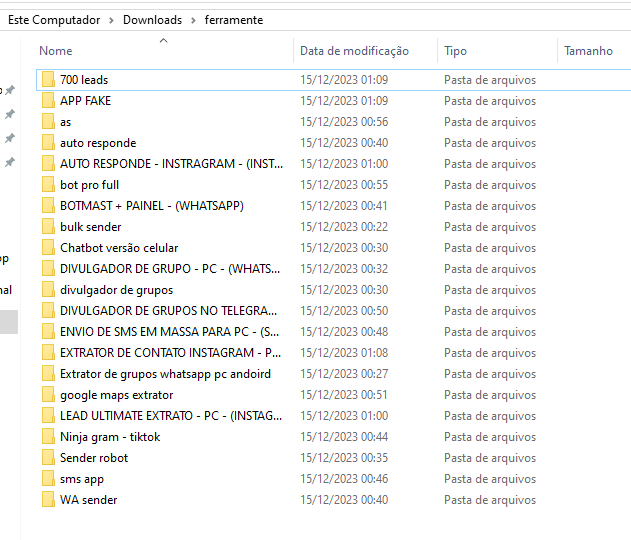Viewport: 631px width, 540px height.
Task: Sort files by the Nome column header
Action: [56, 51]
